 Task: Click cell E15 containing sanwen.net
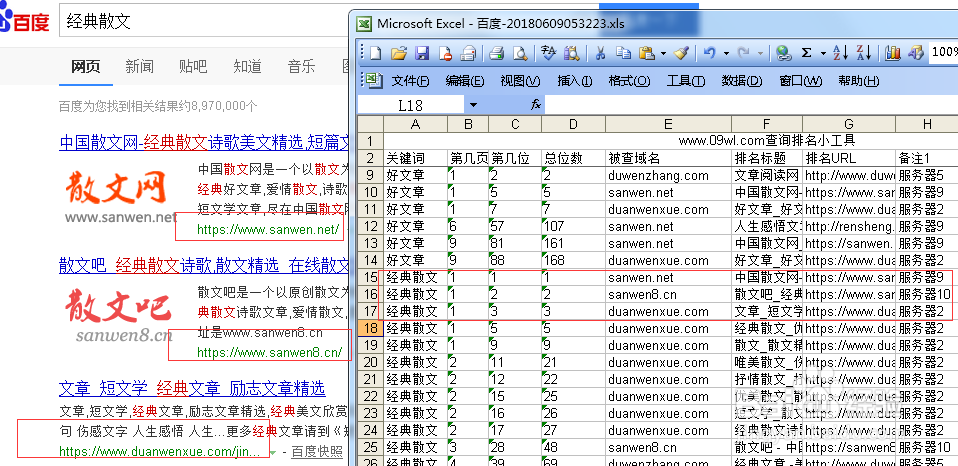click(668, 277)
